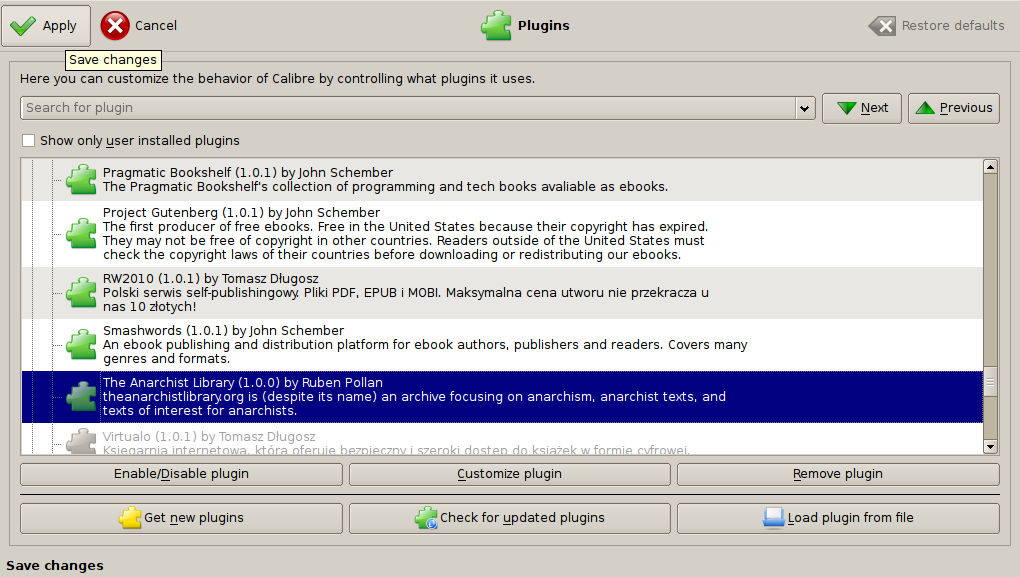Image resolution: width=1020 pixels, height=577 pixels.
Task: Click the green down arrow Next icon
Action: point(846,108)
